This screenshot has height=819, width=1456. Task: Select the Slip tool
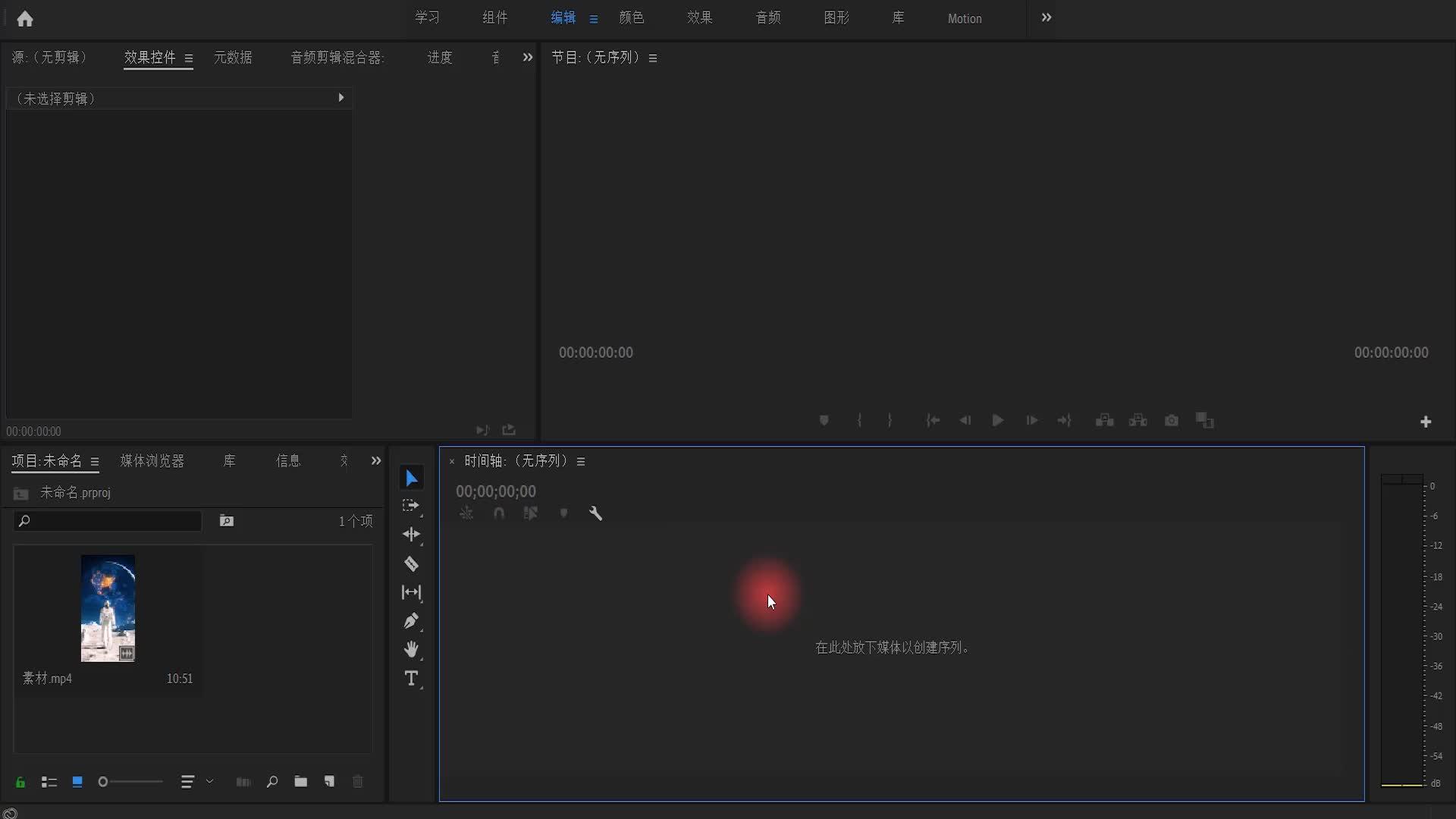(411, 592)
